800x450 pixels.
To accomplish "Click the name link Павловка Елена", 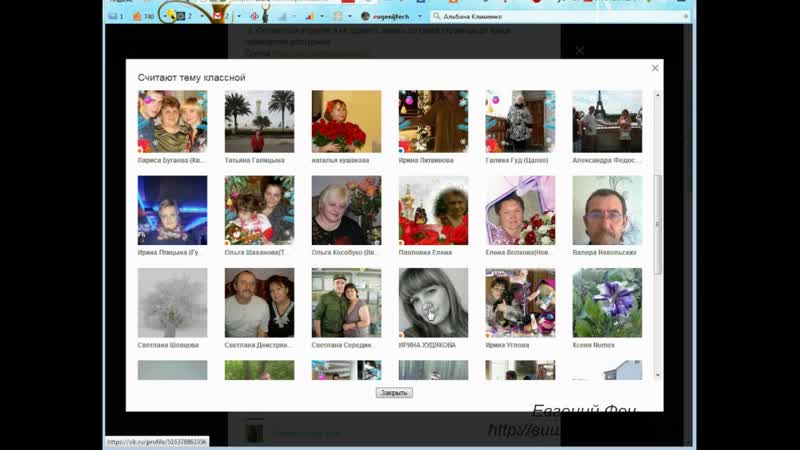I will [x=425, y=253].
